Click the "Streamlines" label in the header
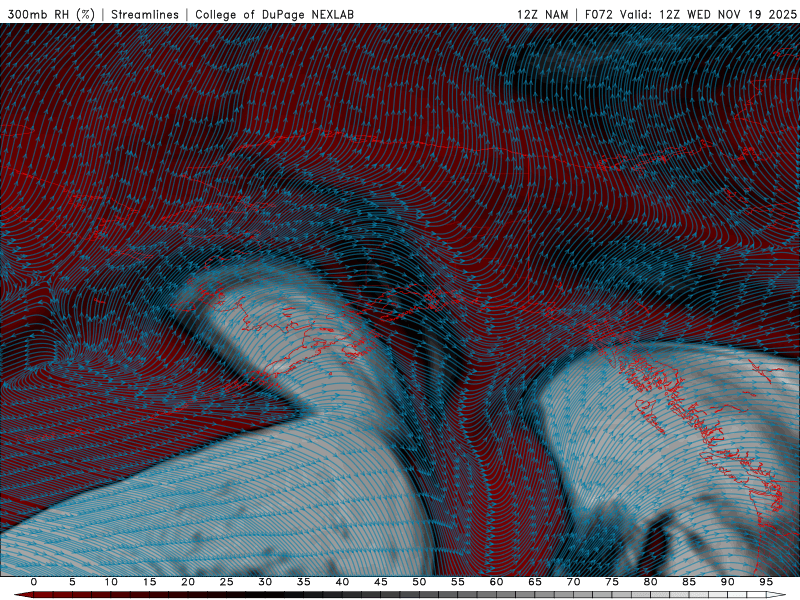Screen dimensions: 800x600 (x=145, y=14)
